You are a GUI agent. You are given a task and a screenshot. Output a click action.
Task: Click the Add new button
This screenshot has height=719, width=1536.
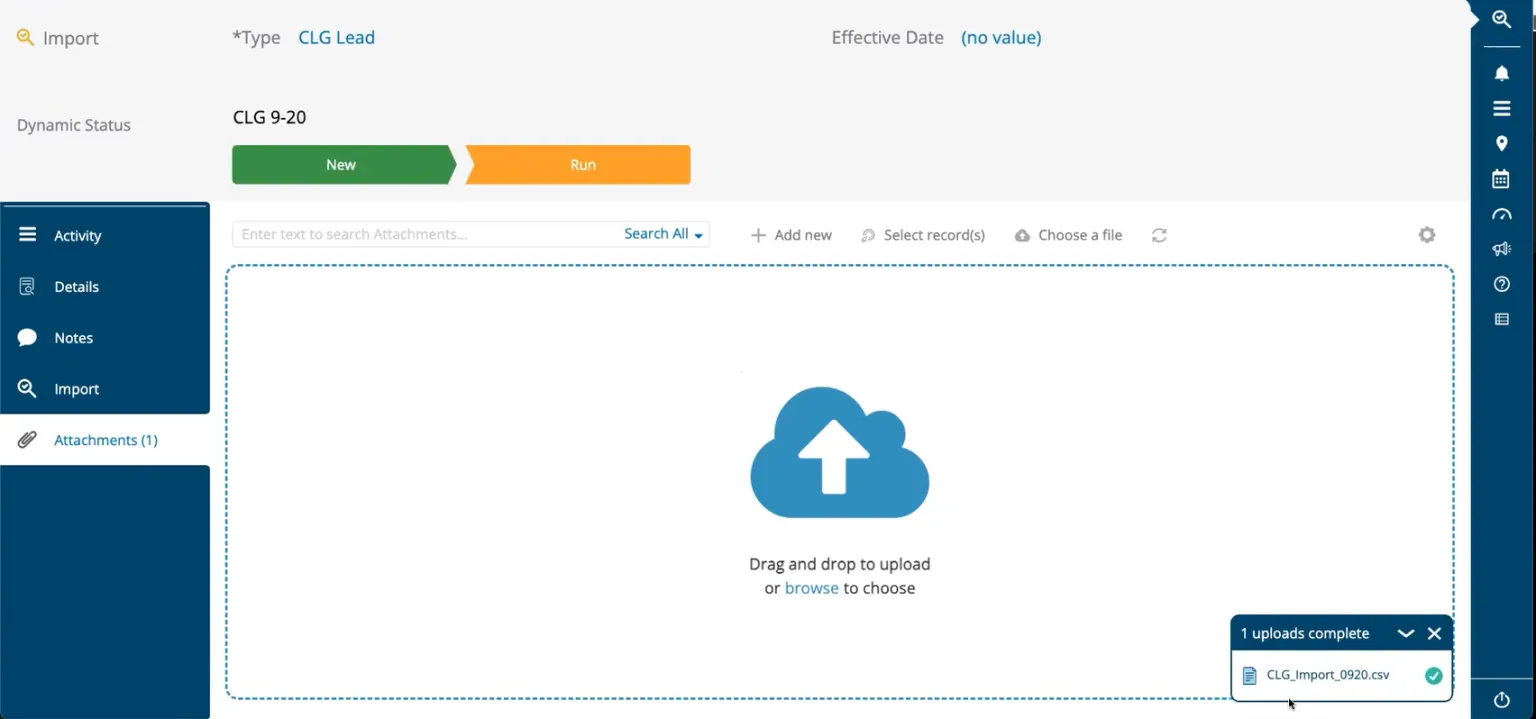click(x=791, y=235)
